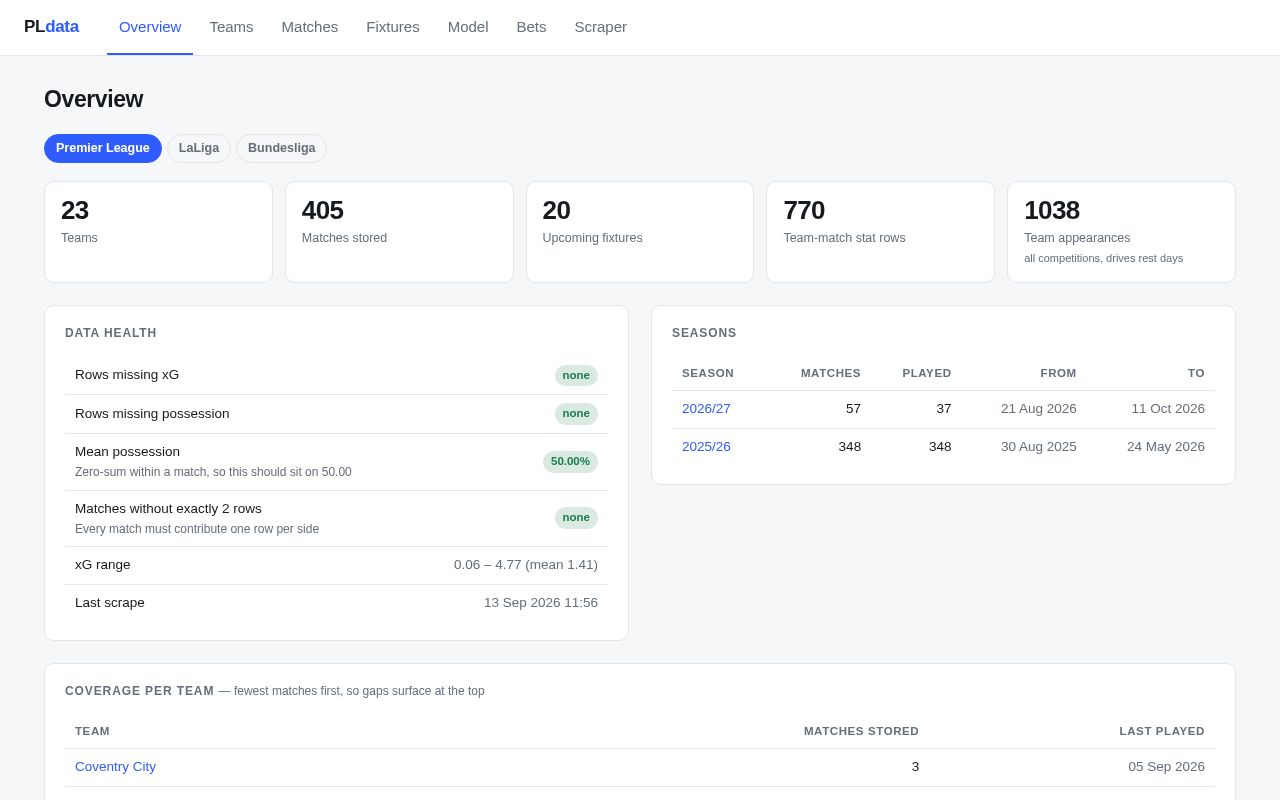Click the 'xG range' label
1280x800 pixels.
[x=103, y=565]
